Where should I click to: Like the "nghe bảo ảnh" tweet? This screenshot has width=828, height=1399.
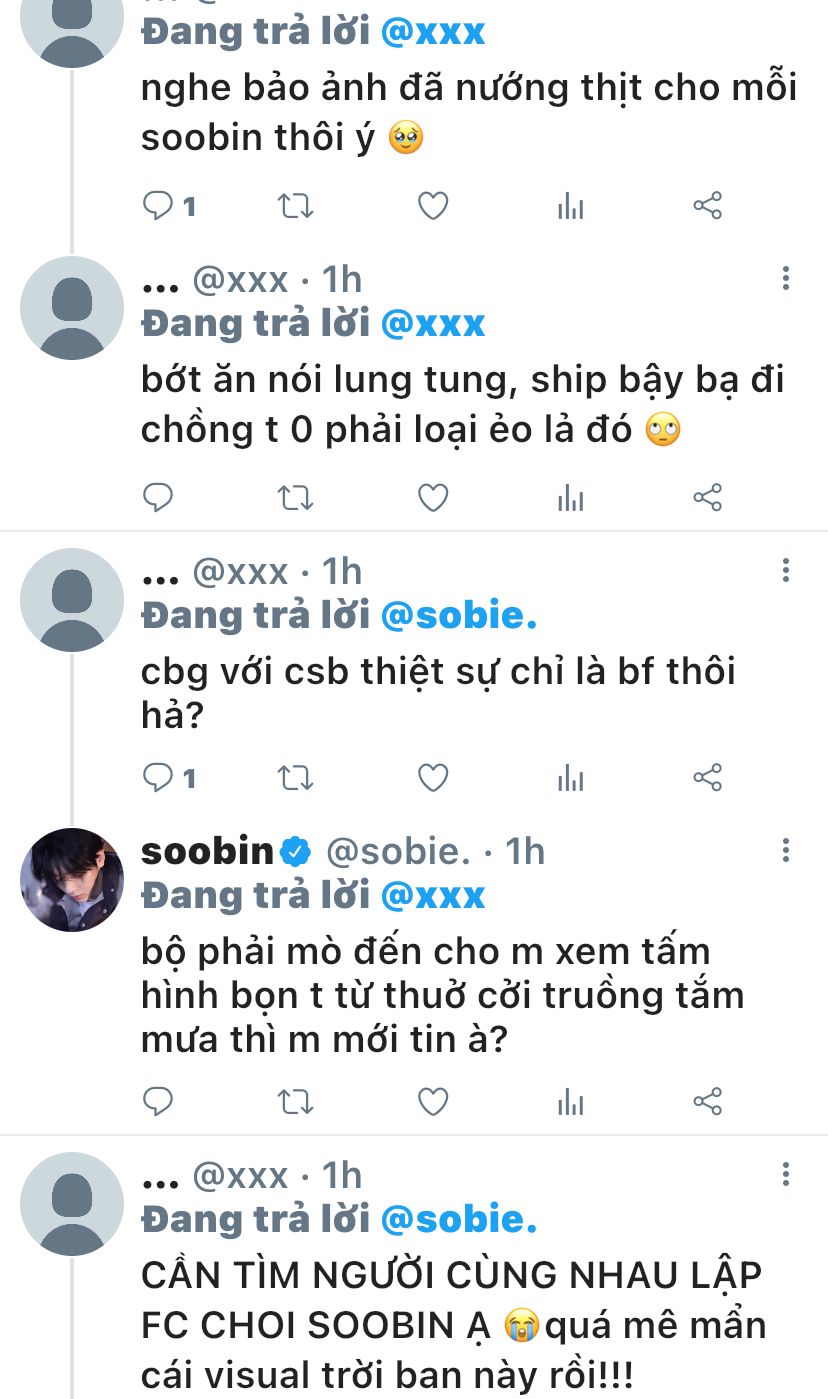pos(432,206)
